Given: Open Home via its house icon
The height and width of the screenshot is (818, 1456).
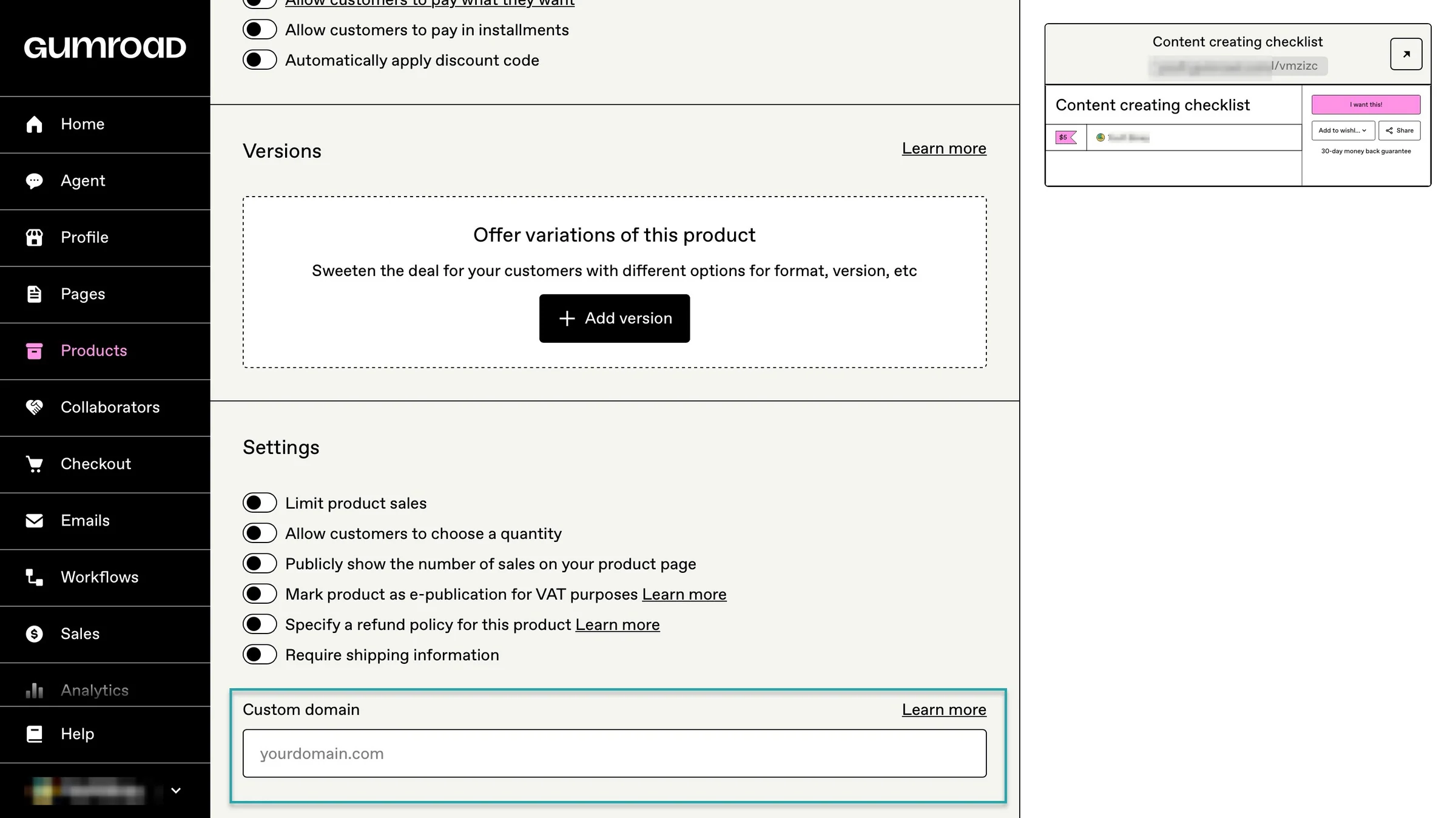Looking at the screenshot, I should (35, 124).
